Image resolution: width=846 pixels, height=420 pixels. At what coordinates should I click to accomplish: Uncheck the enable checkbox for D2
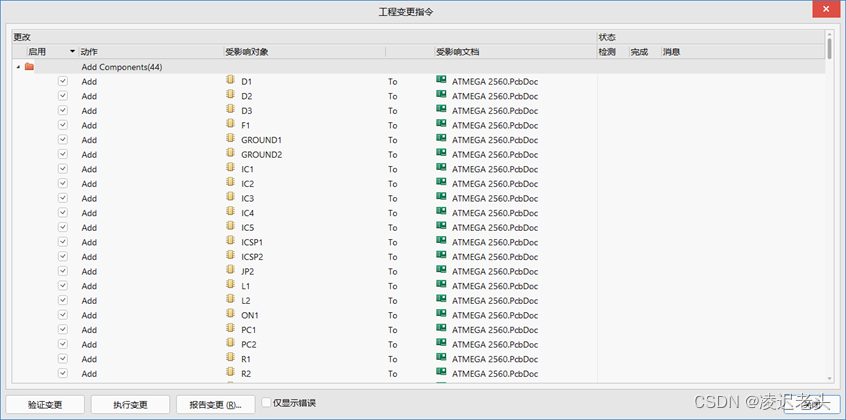pos(62,96)
